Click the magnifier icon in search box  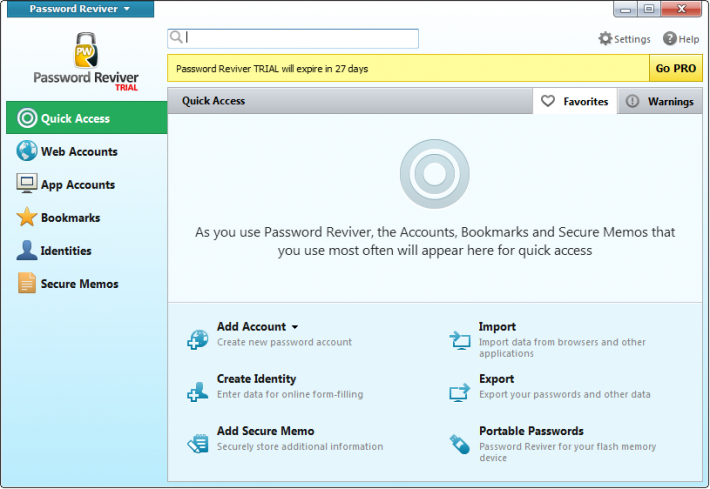pyautogui.click(x=176, y=37)
